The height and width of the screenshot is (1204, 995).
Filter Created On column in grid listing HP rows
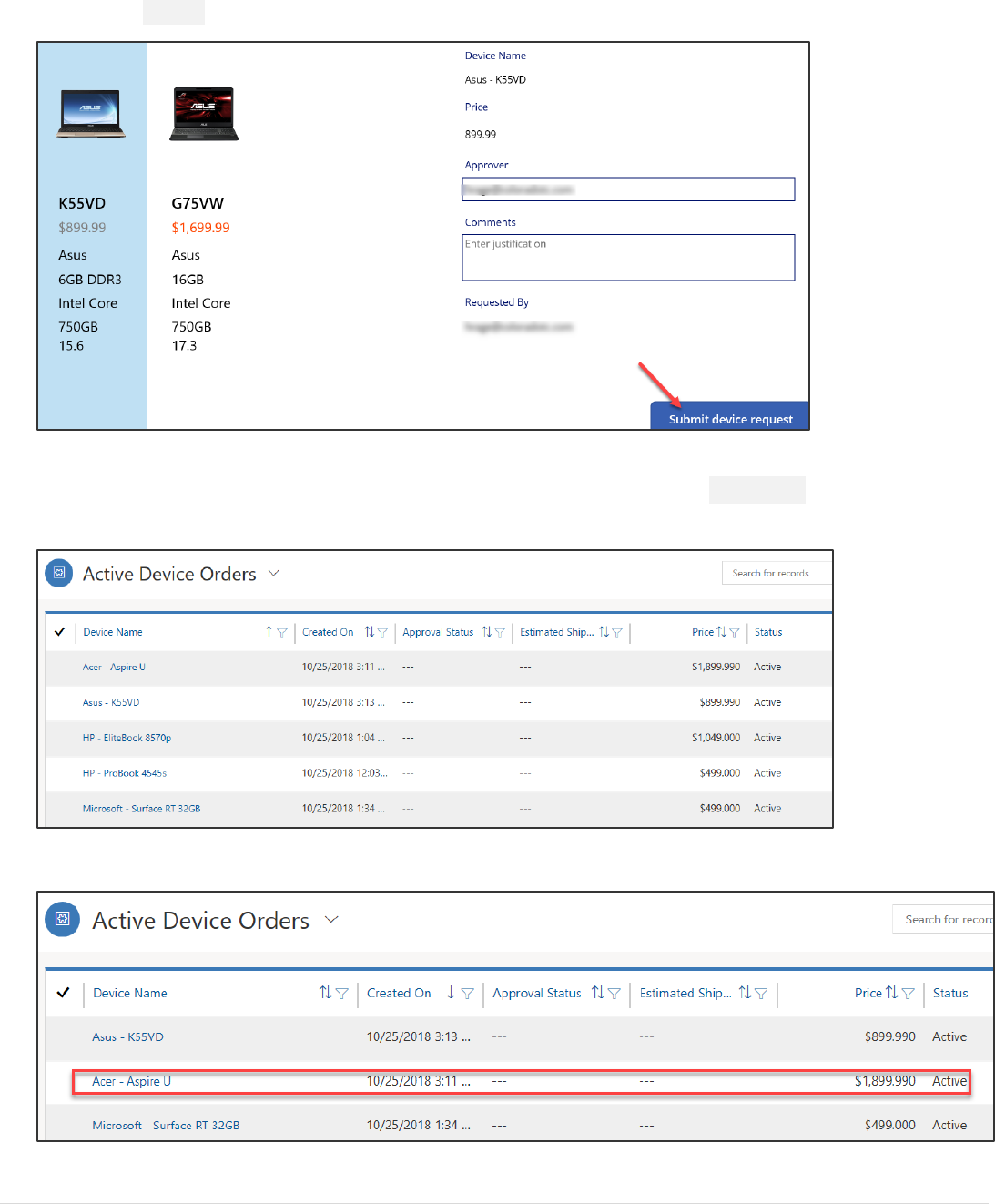382,632
